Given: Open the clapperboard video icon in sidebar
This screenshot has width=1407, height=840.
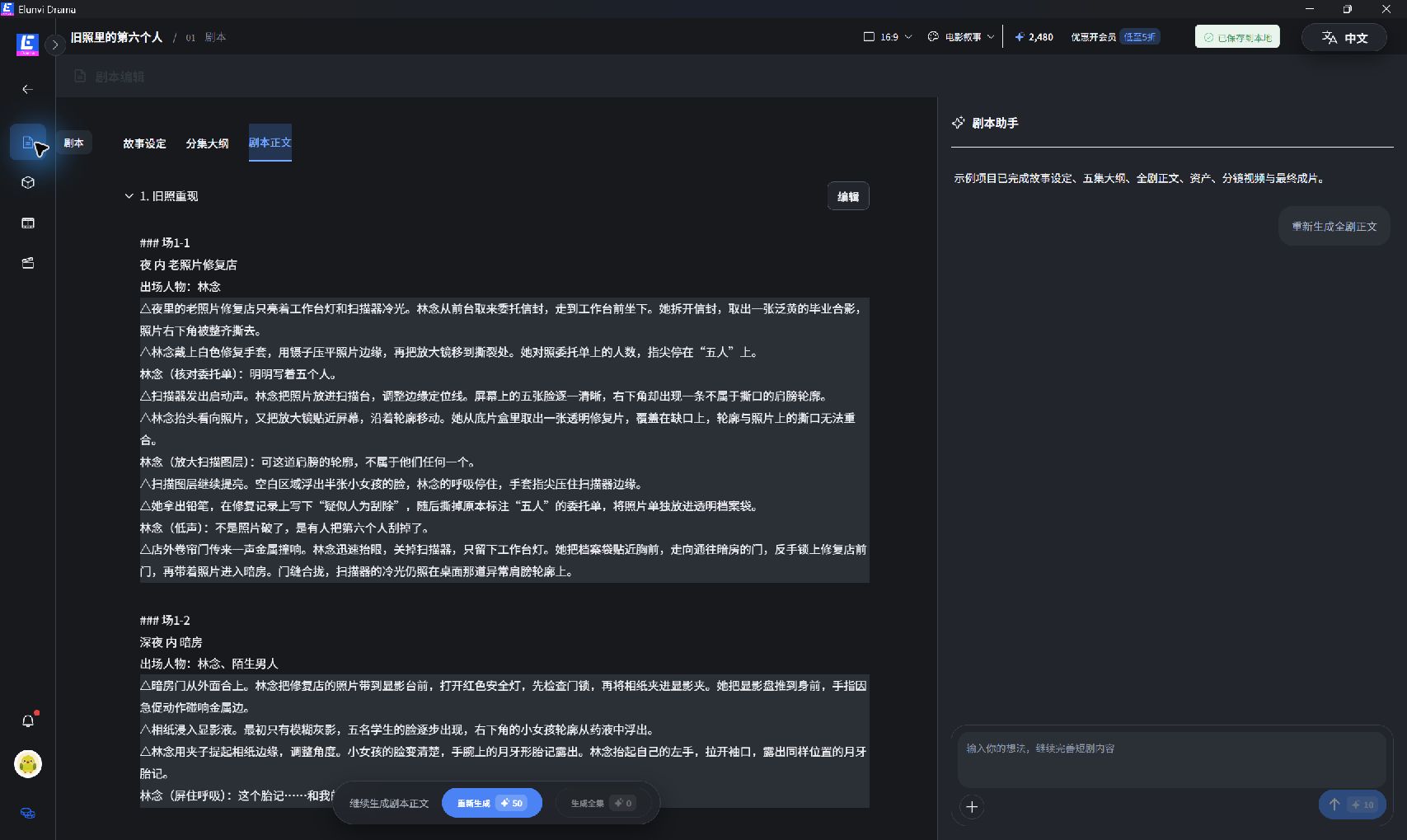Looking at the screenshot, I should pos(28,264).
